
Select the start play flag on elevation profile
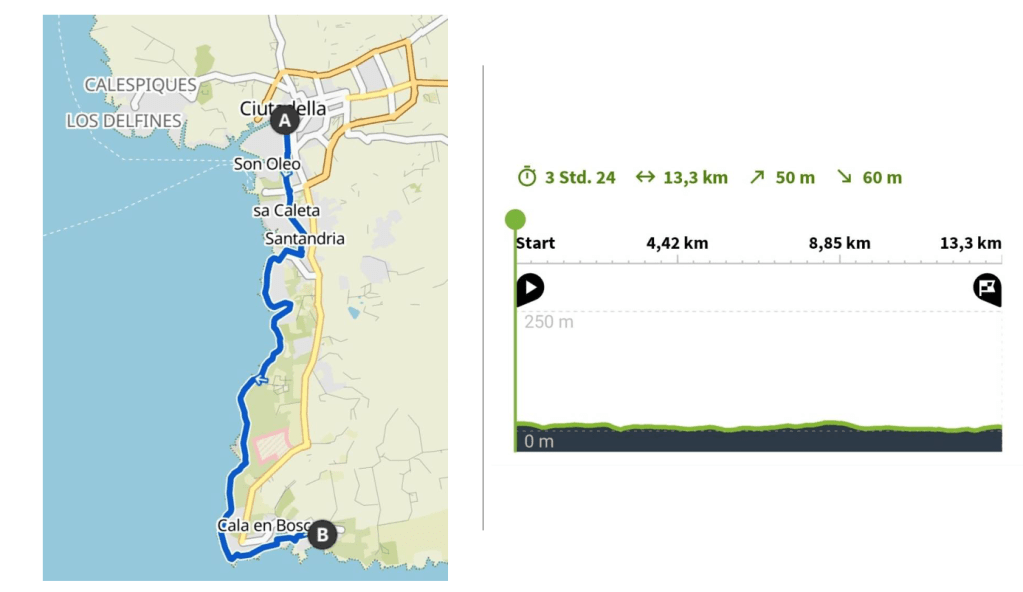[x=530, y=289]
